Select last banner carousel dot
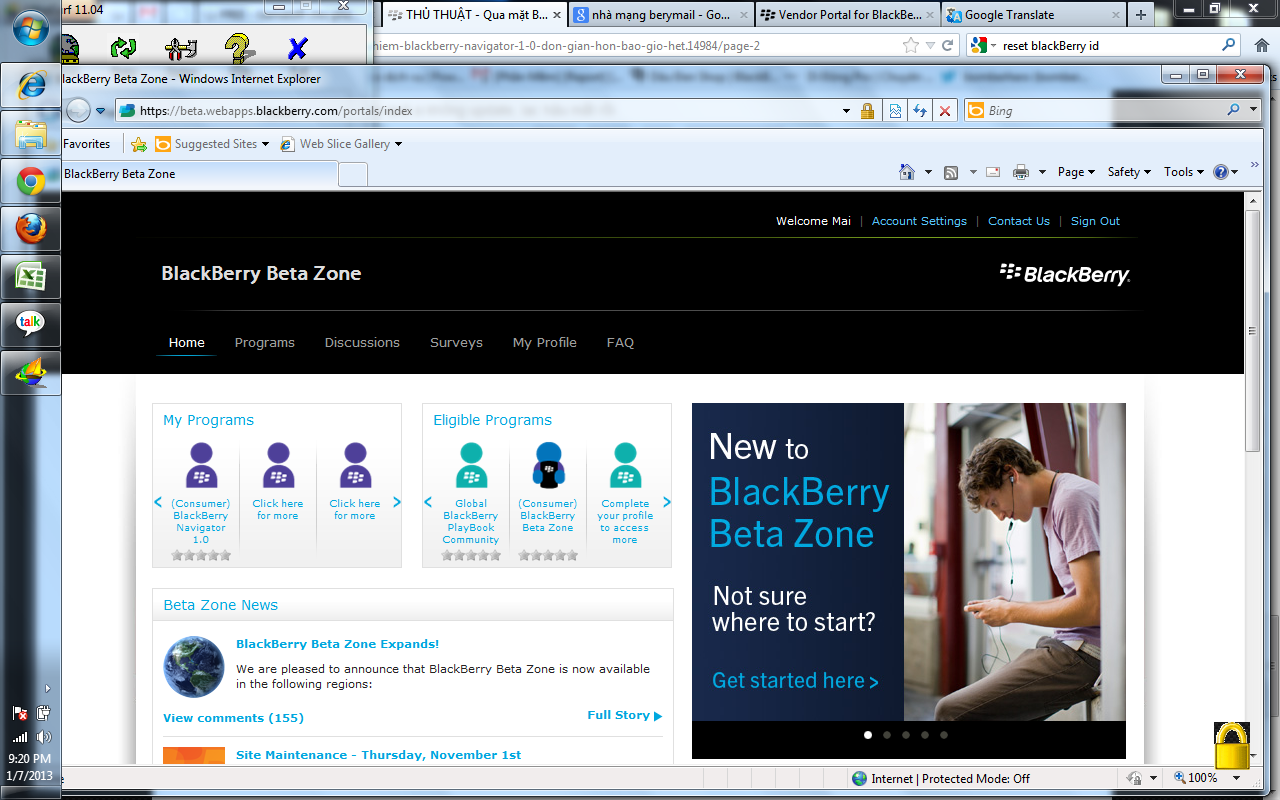This screenshot has height=800, width=1280. 944,735
